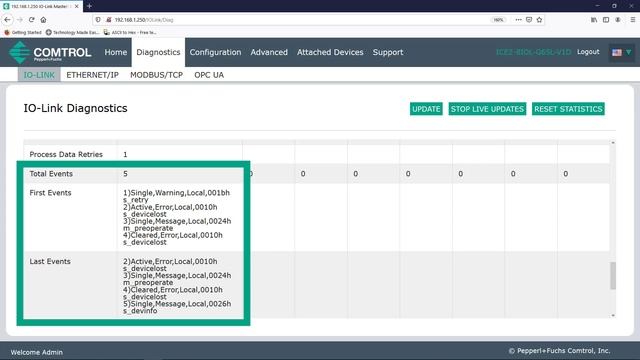
Task: Click the Pepperl+Fuchs Comtrol copyright text
Action: click(x=559, y=351)
